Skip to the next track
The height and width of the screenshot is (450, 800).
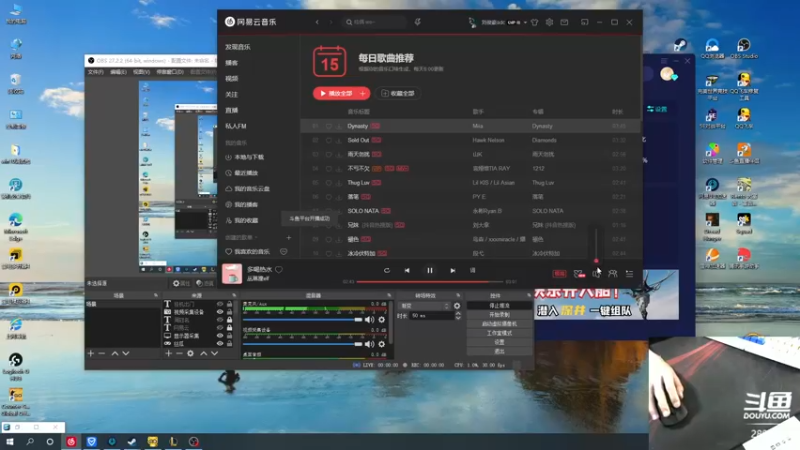pyautogui.click(x=453, y=270)
